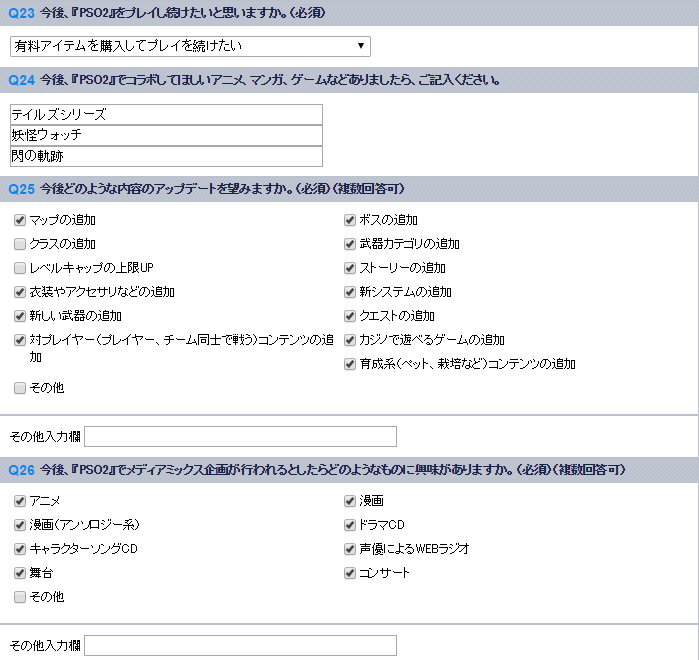Click the Q26 その他入力欄 text field
This screenshot has width=699, height=660.
click(240, 645)
